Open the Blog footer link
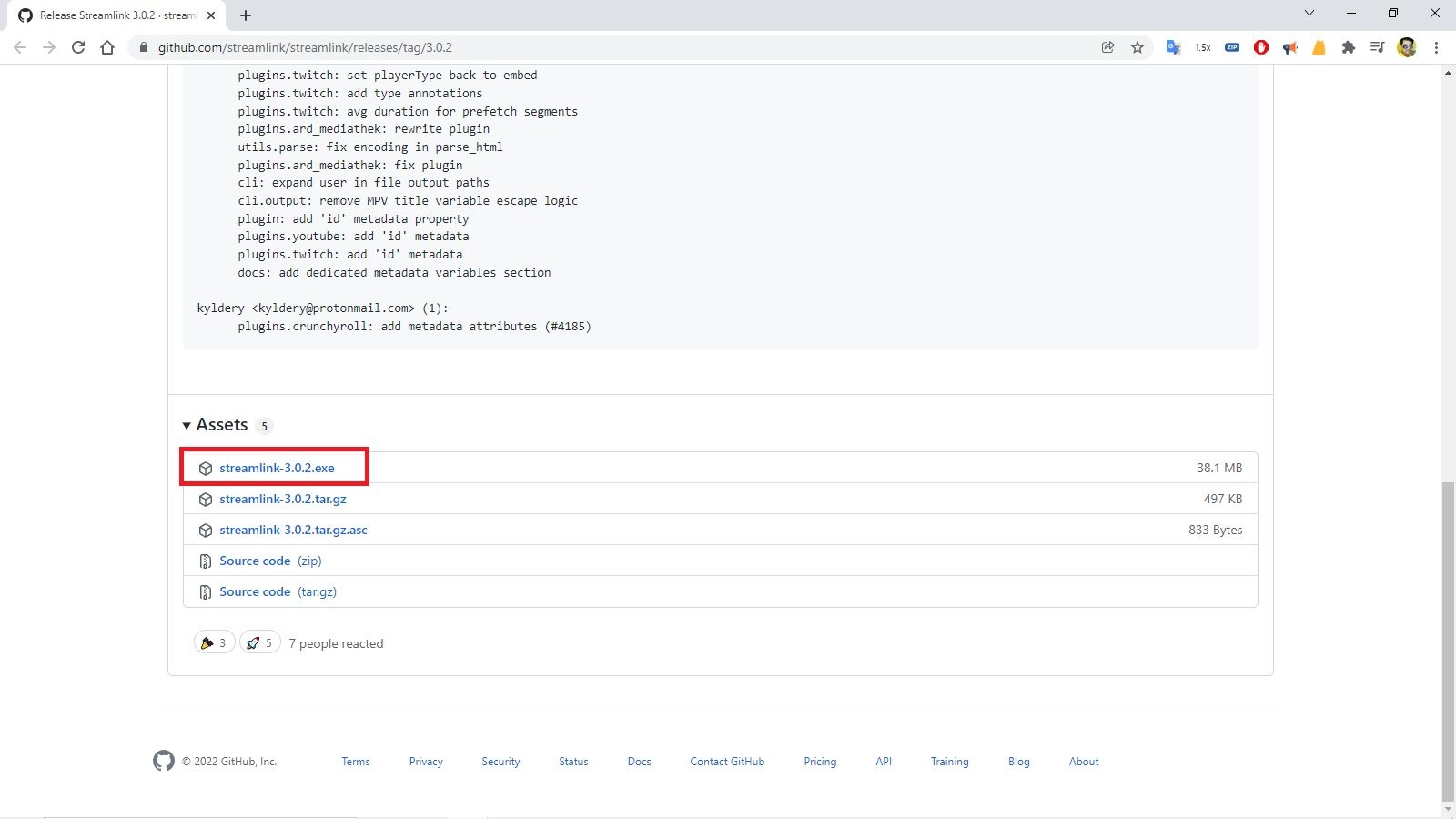 (x=1019, y=762)
